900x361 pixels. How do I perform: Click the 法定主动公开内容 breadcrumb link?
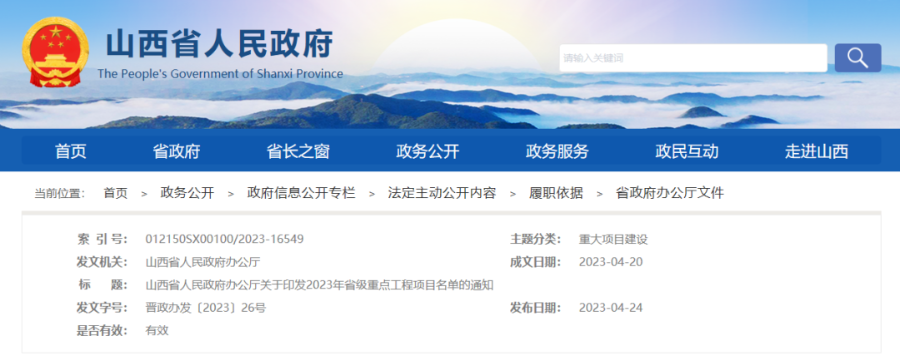pyautogui.click(x=442, y=193)
